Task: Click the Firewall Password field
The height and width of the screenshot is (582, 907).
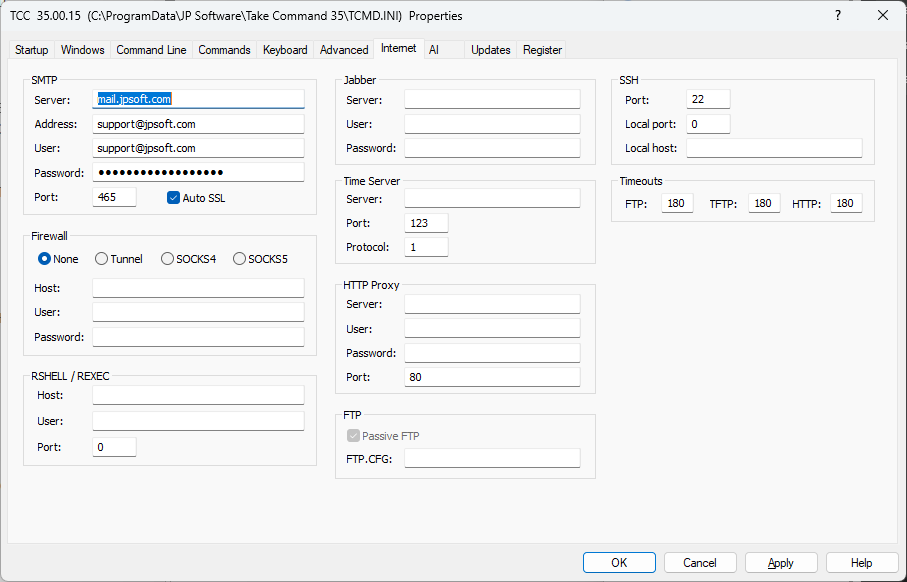Action: 198,337
